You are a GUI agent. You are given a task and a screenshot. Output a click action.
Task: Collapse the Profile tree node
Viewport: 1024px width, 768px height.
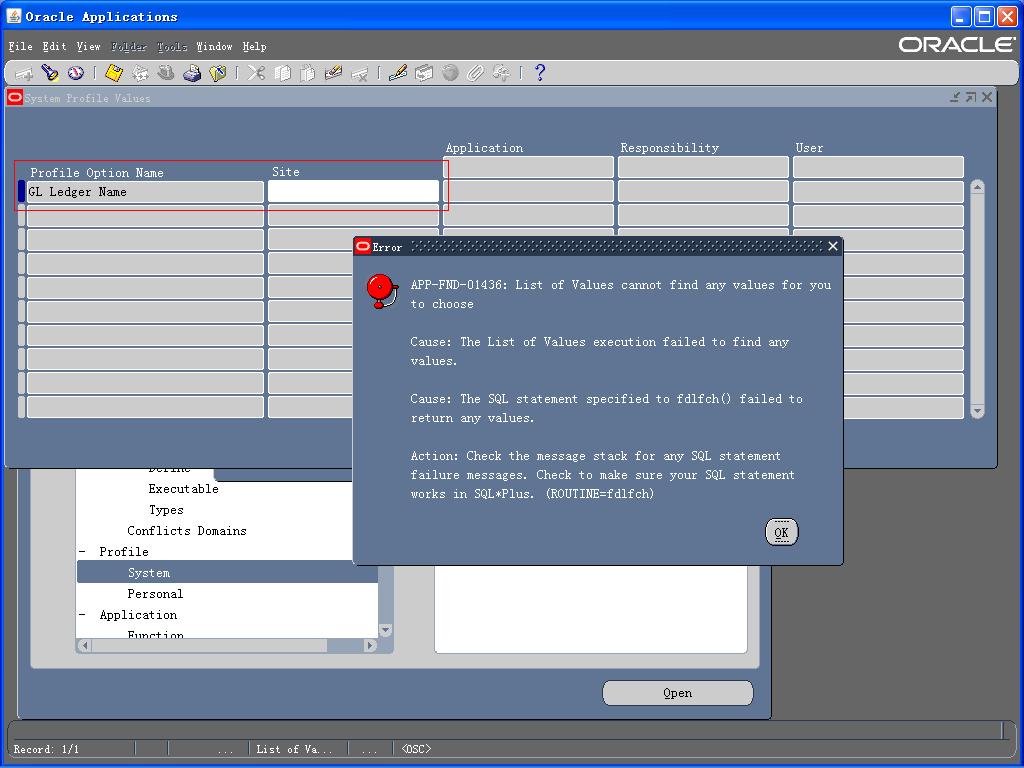pyautogui.click(x=83, y=552)
